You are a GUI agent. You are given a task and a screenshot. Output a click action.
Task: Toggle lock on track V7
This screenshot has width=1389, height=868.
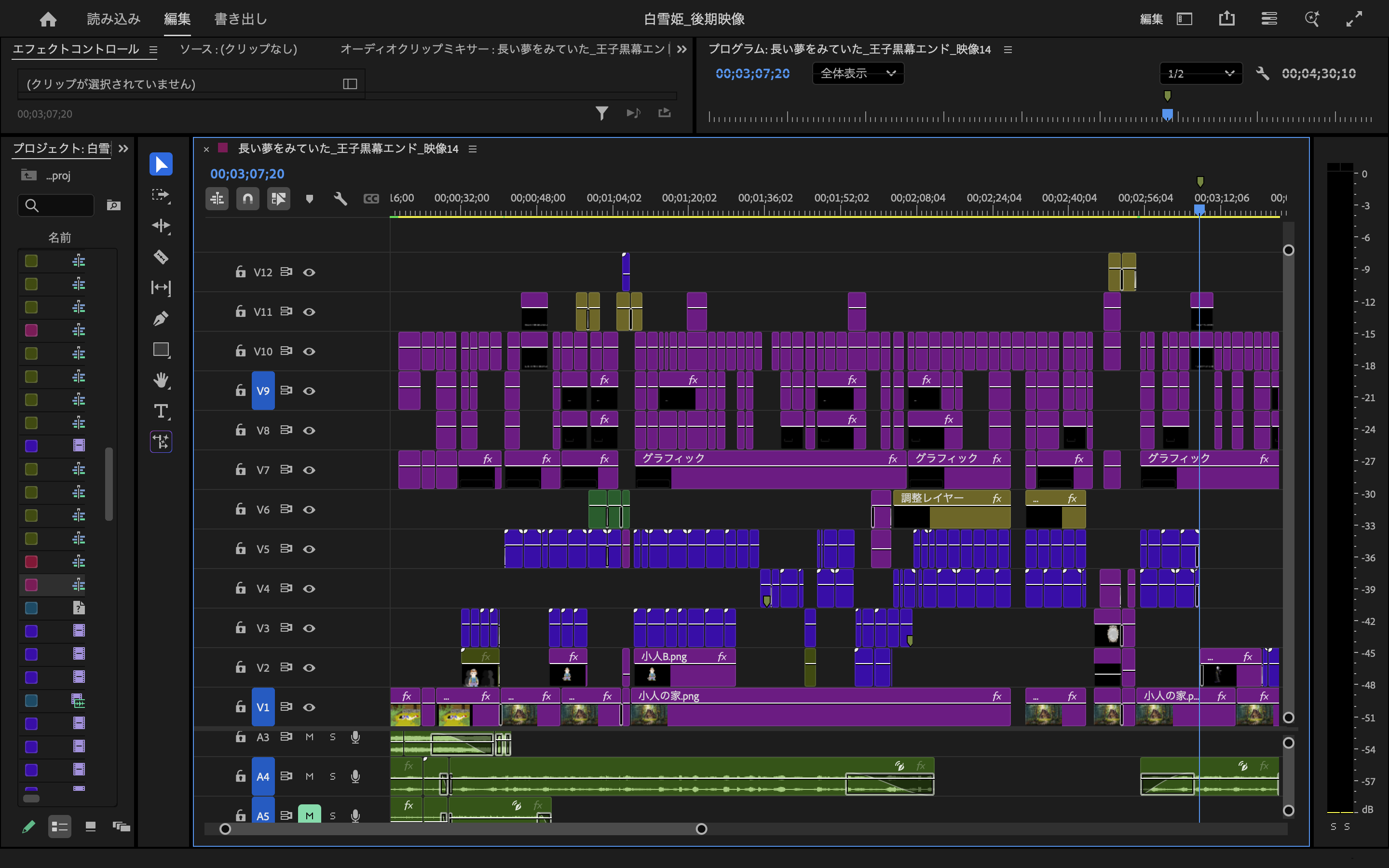[241, 470]
